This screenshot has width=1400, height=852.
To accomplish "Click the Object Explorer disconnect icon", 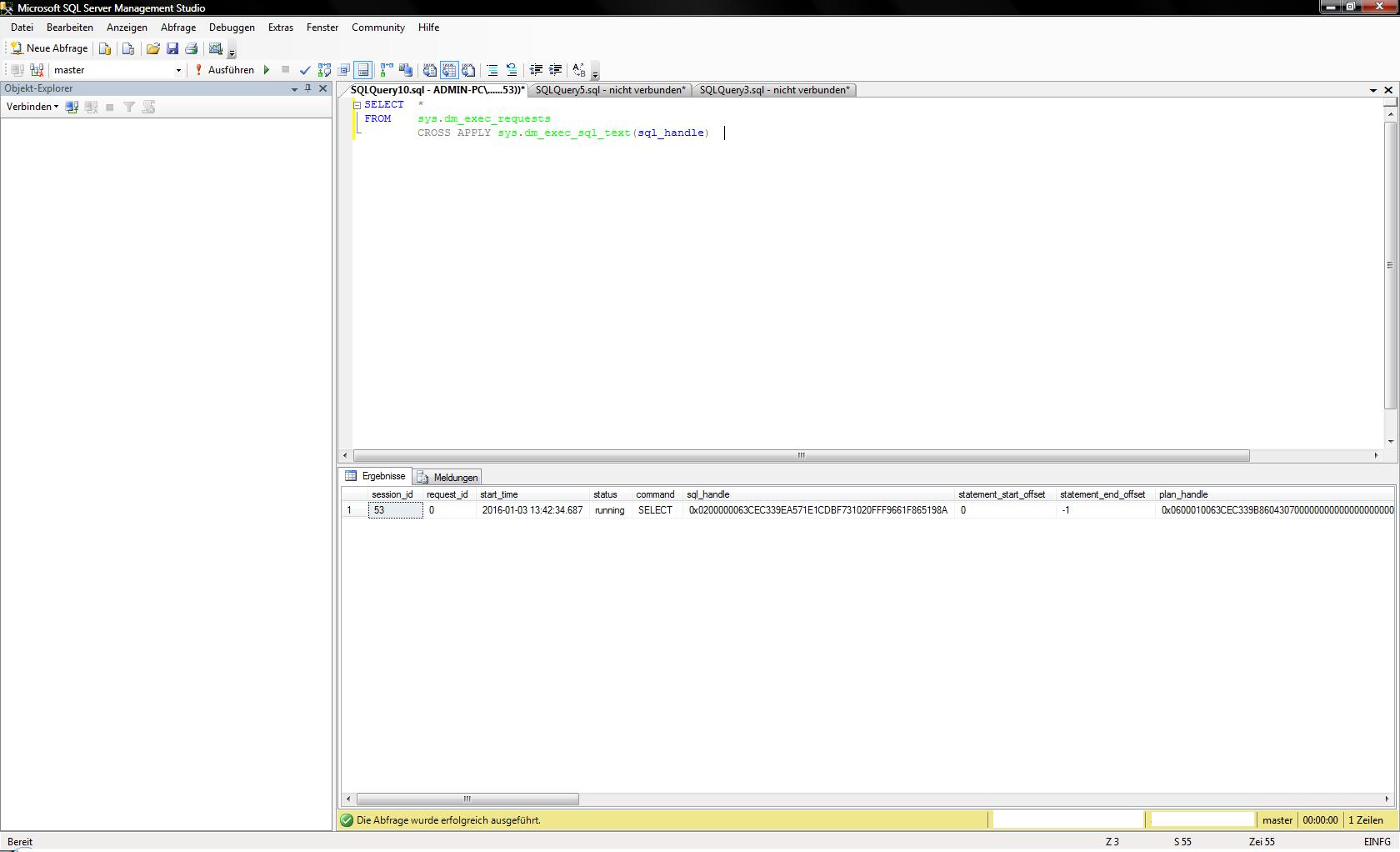I will tap(91, 107).
